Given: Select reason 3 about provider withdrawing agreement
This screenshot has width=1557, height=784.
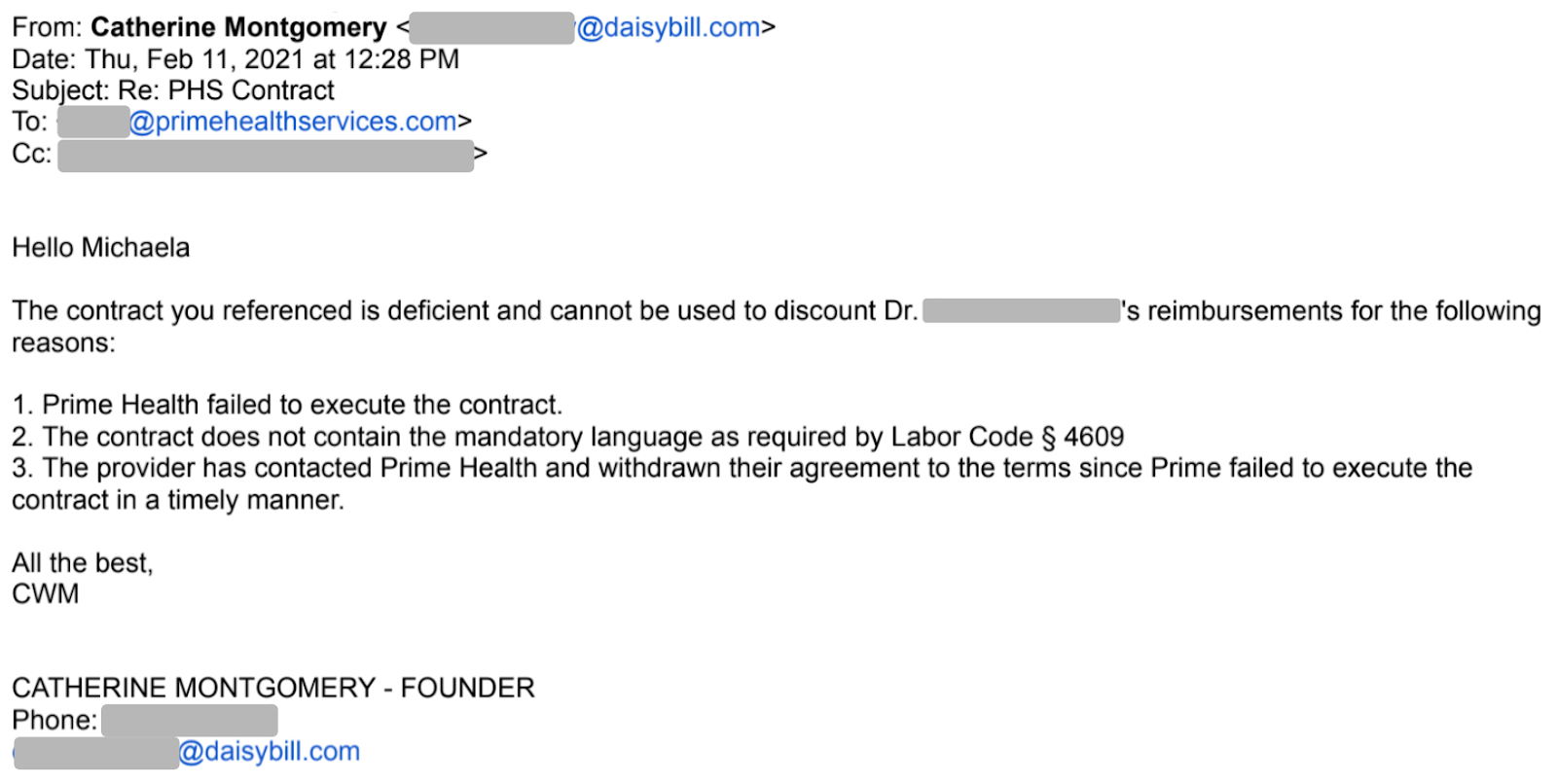Looking at the screenshot, I should tap(742, 483).
